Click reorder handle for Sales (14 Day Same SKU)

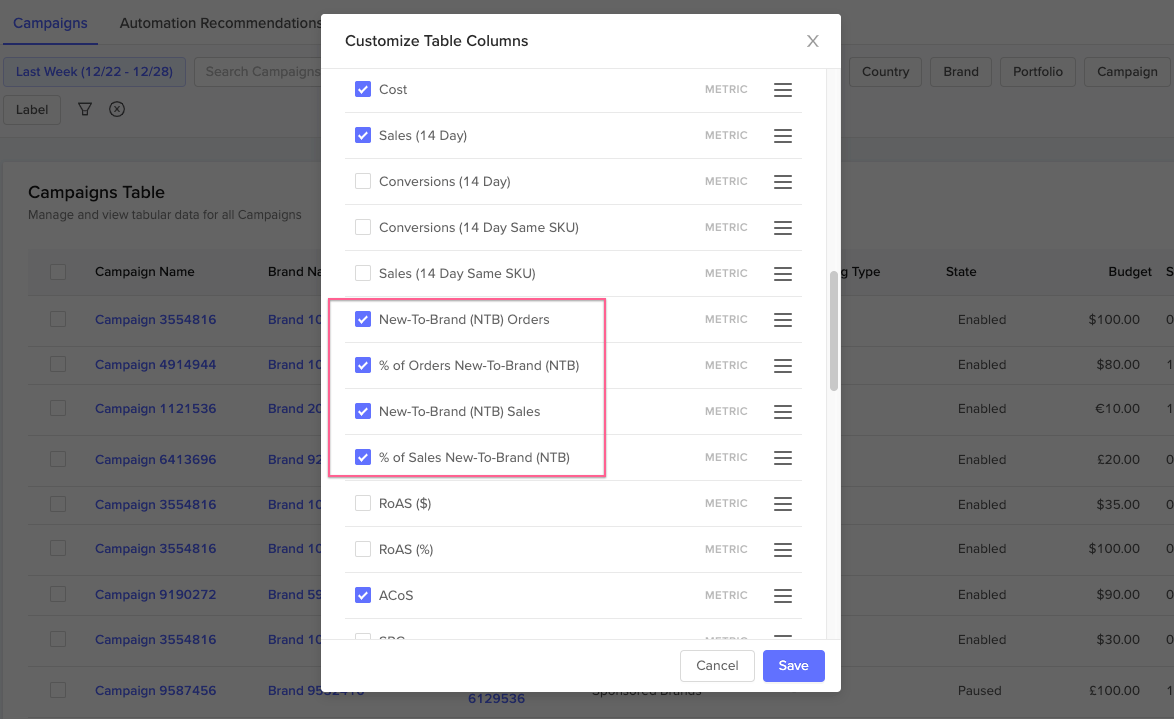782,274
